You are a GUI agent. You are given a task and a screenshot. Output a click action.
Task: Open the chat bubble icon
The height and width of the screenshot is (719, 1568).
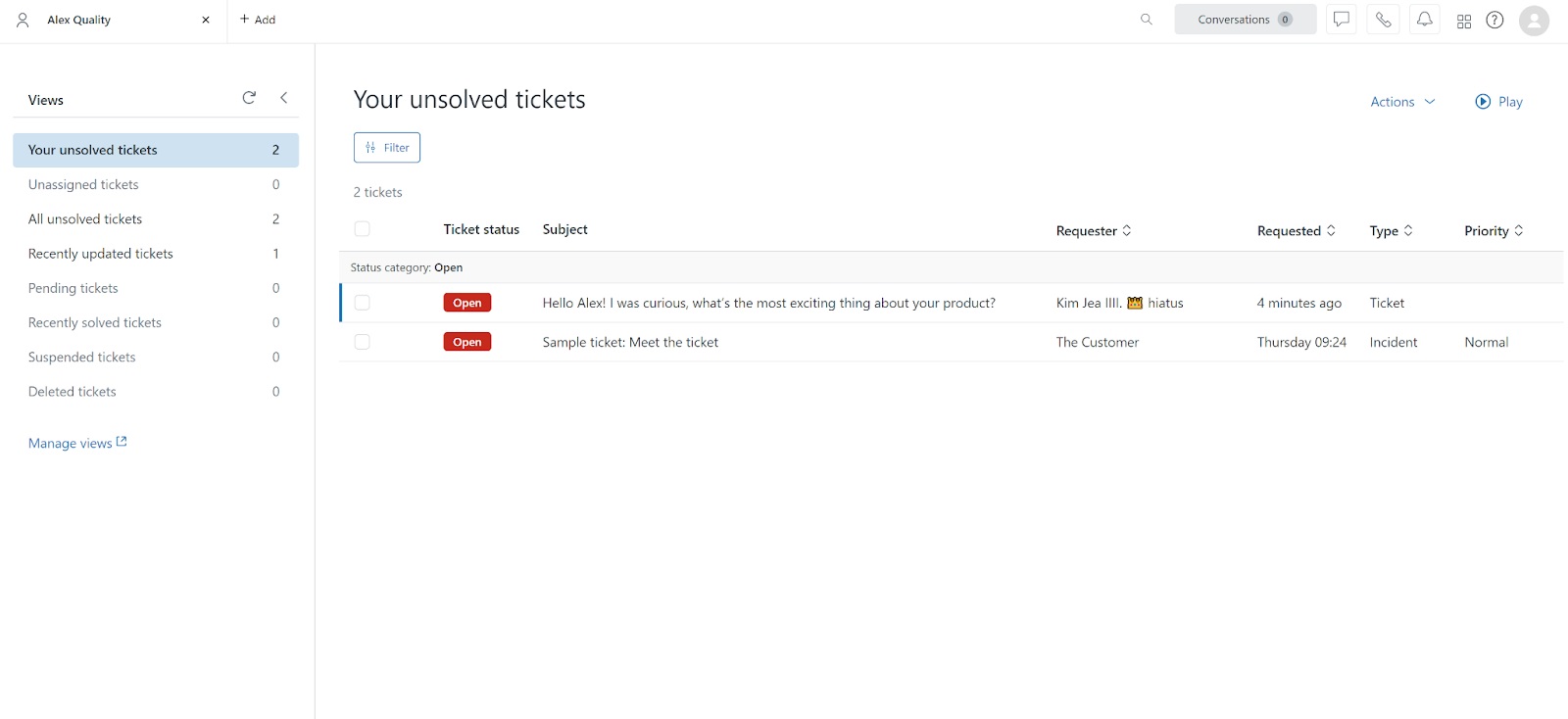coord(1341,20)
